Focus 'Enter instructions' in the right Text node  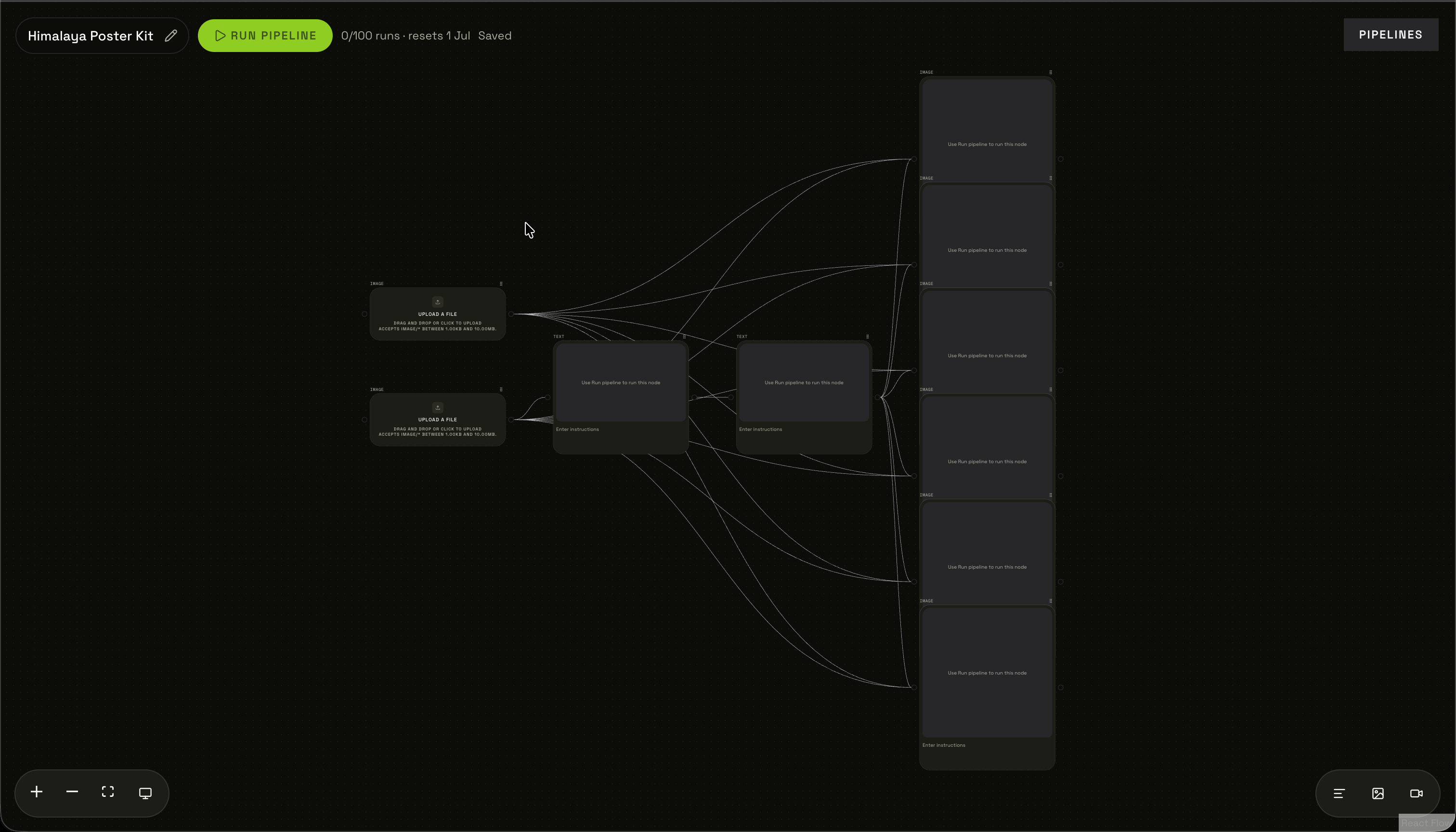coord(804,438)
